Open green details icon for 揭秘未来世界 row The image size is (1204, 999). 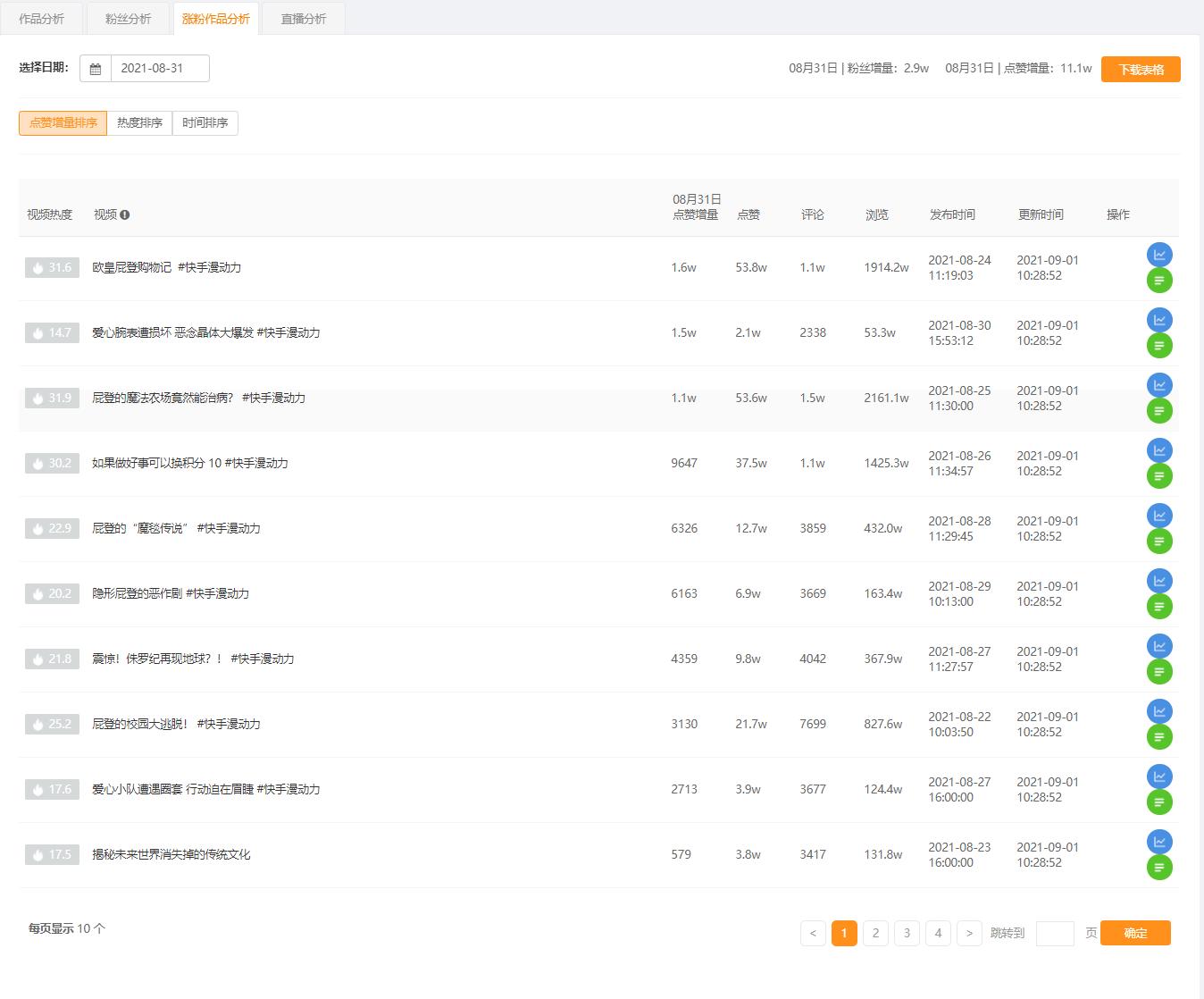[x=1159, y=868]
